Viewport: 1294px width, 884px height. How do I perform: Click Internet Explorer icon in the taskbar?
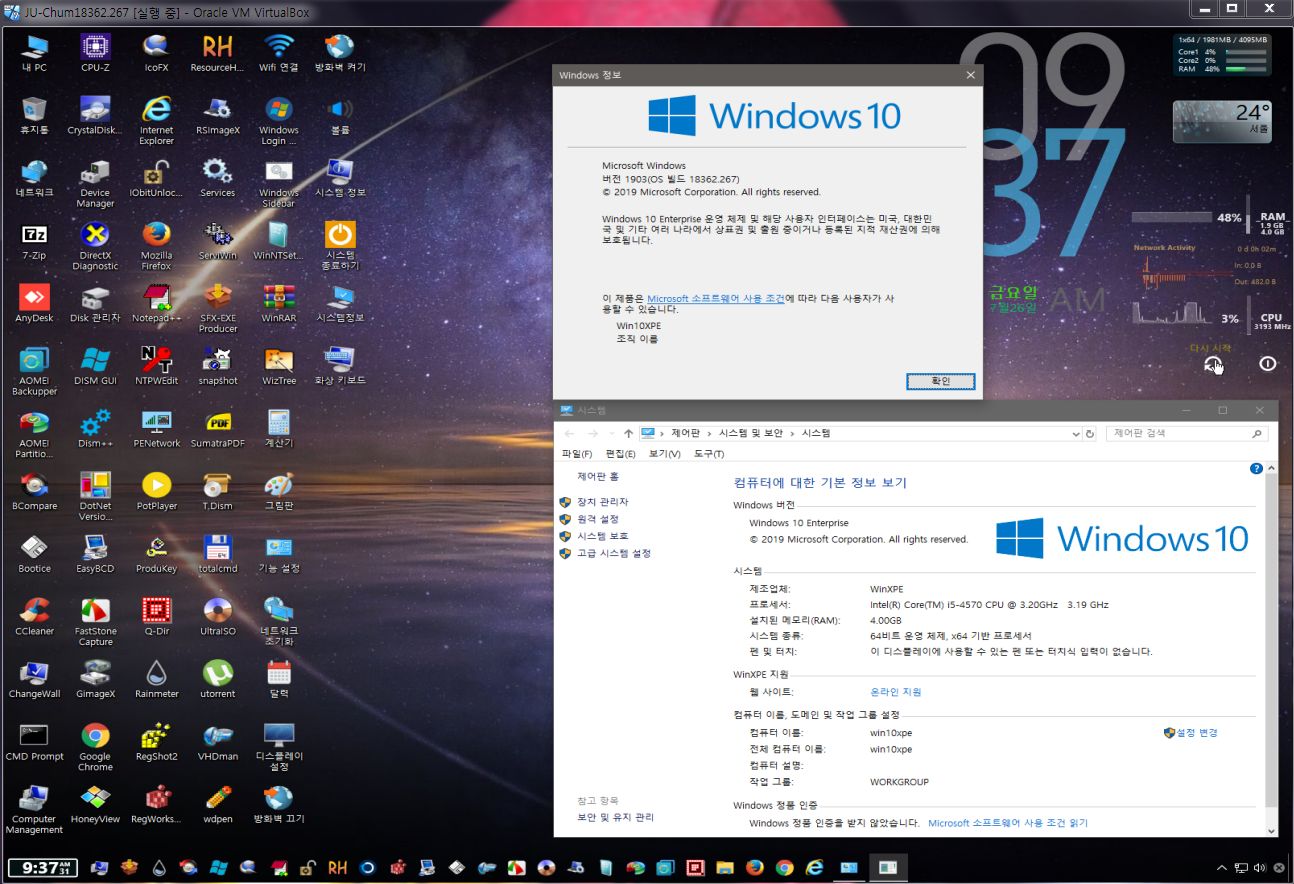pos(815,868)
